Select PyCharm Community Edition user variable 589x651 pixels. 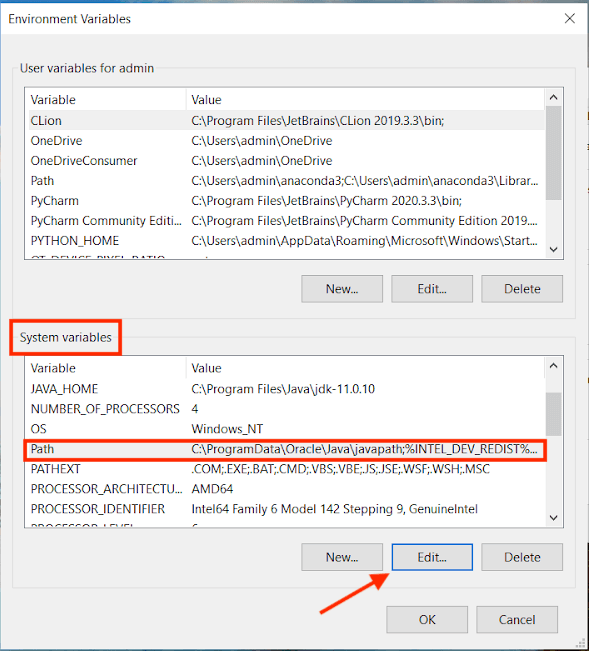pos(286,220)
